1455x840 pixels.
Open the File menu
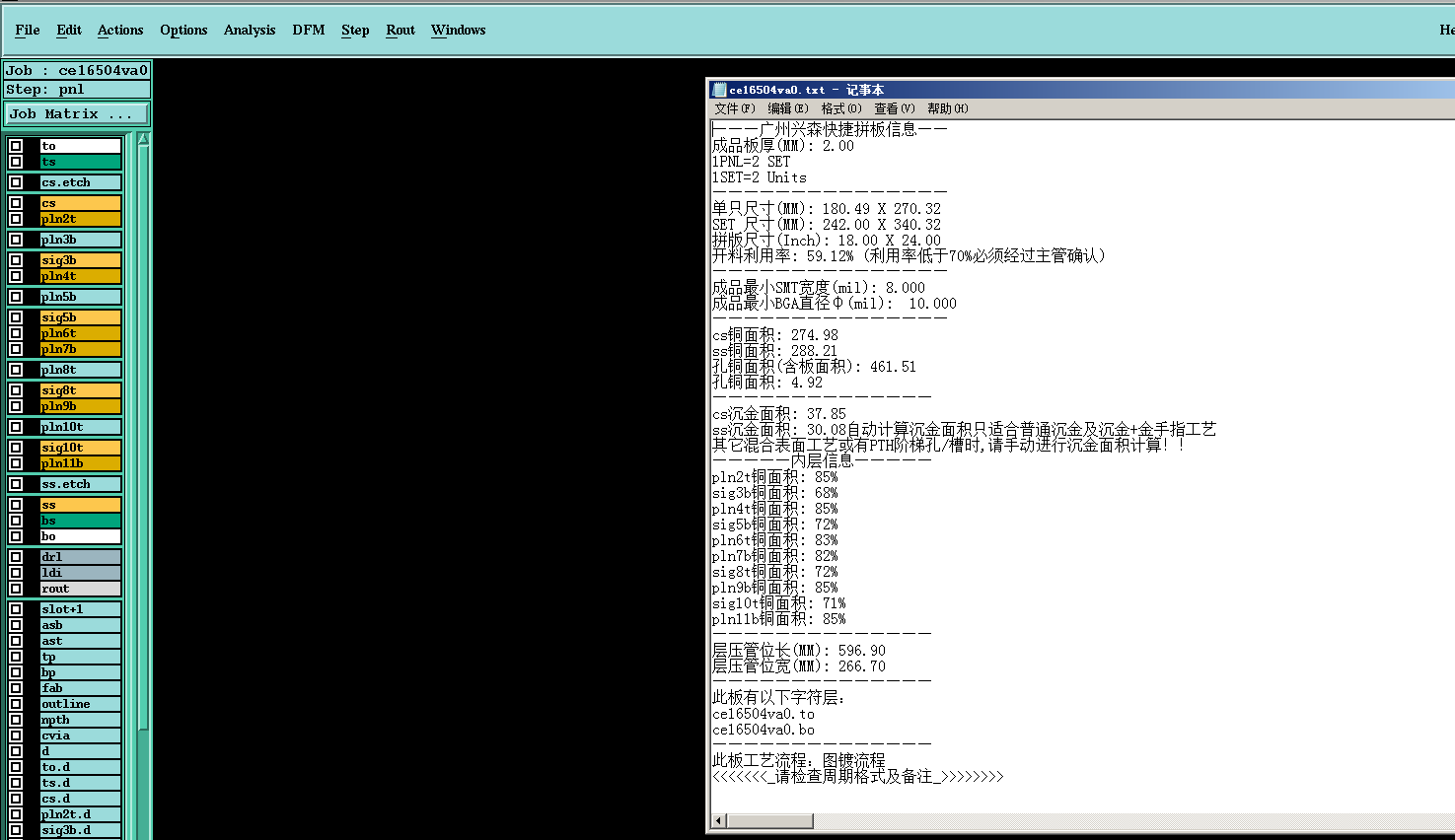tap(28, 31)
